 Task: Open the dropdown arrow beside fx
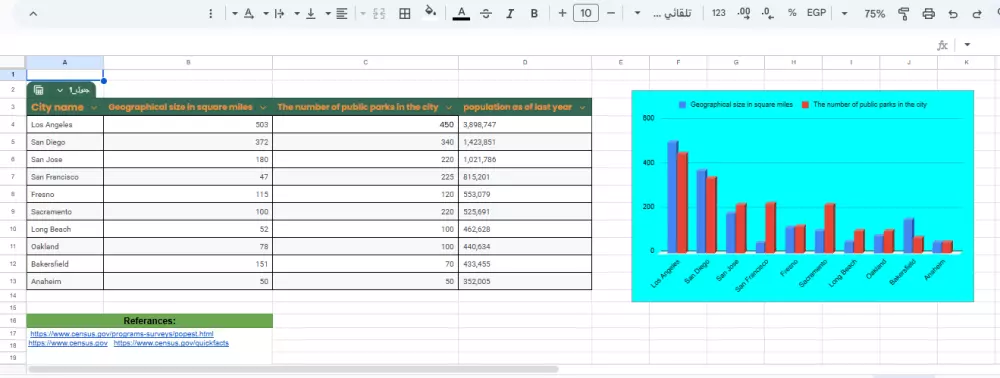(967, 45)
